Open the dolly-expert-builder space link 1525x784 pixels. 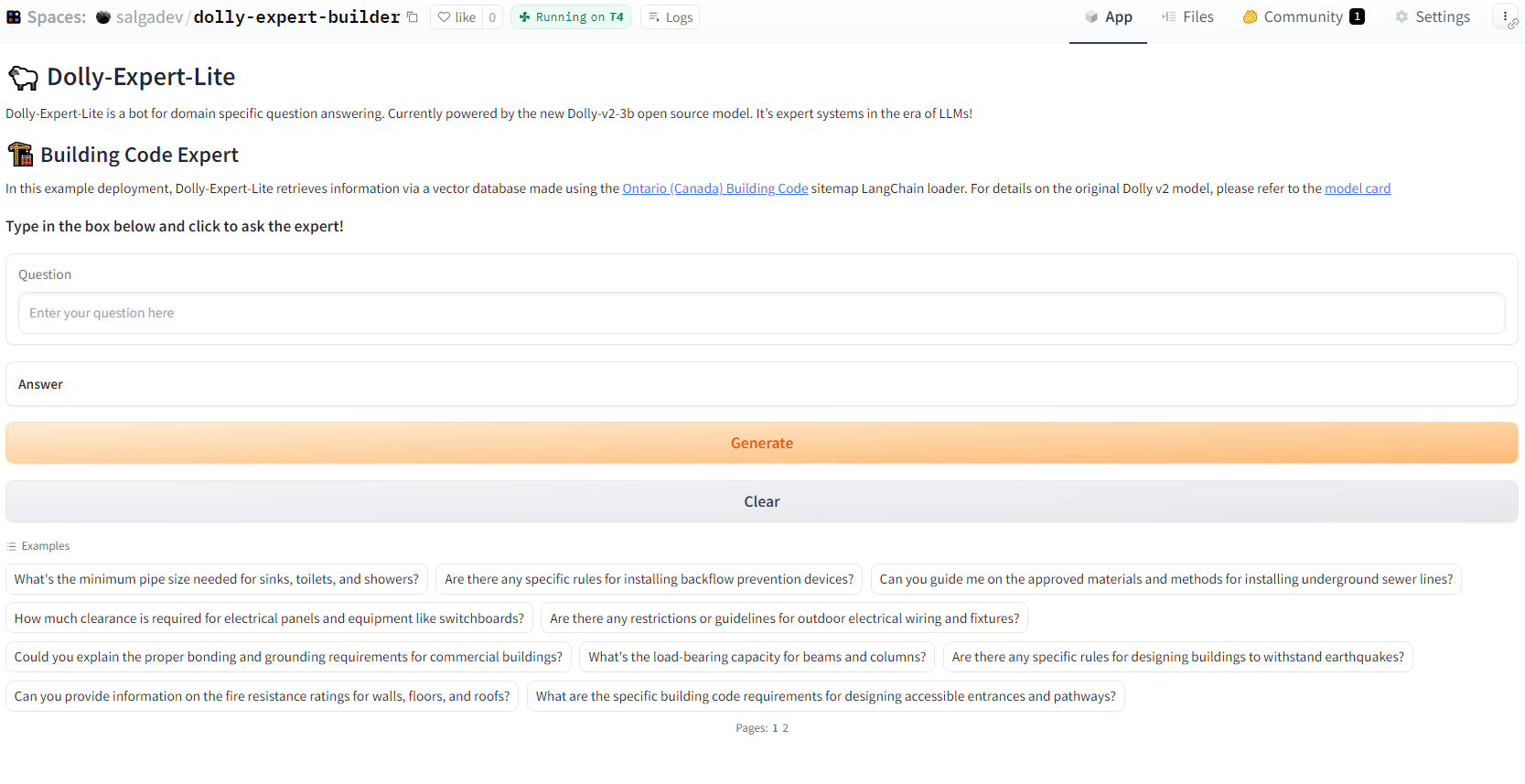pos(296,17)
